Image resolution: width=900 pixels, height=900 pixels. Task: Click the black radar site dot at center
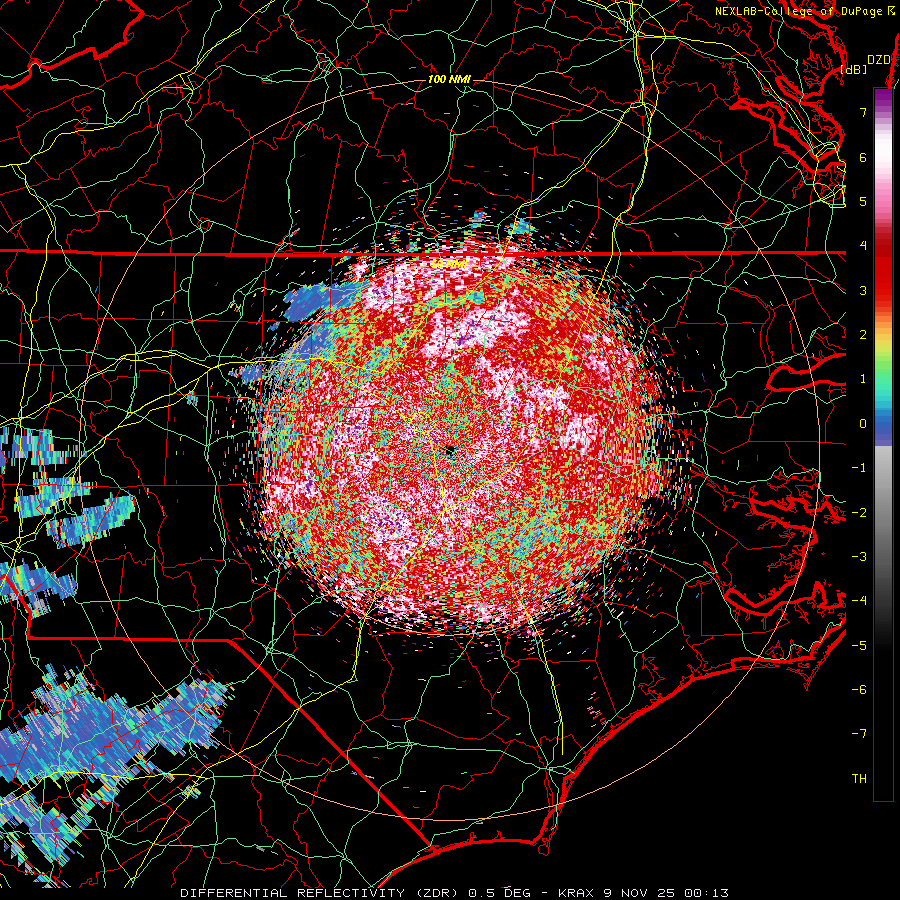coord(450,450)
